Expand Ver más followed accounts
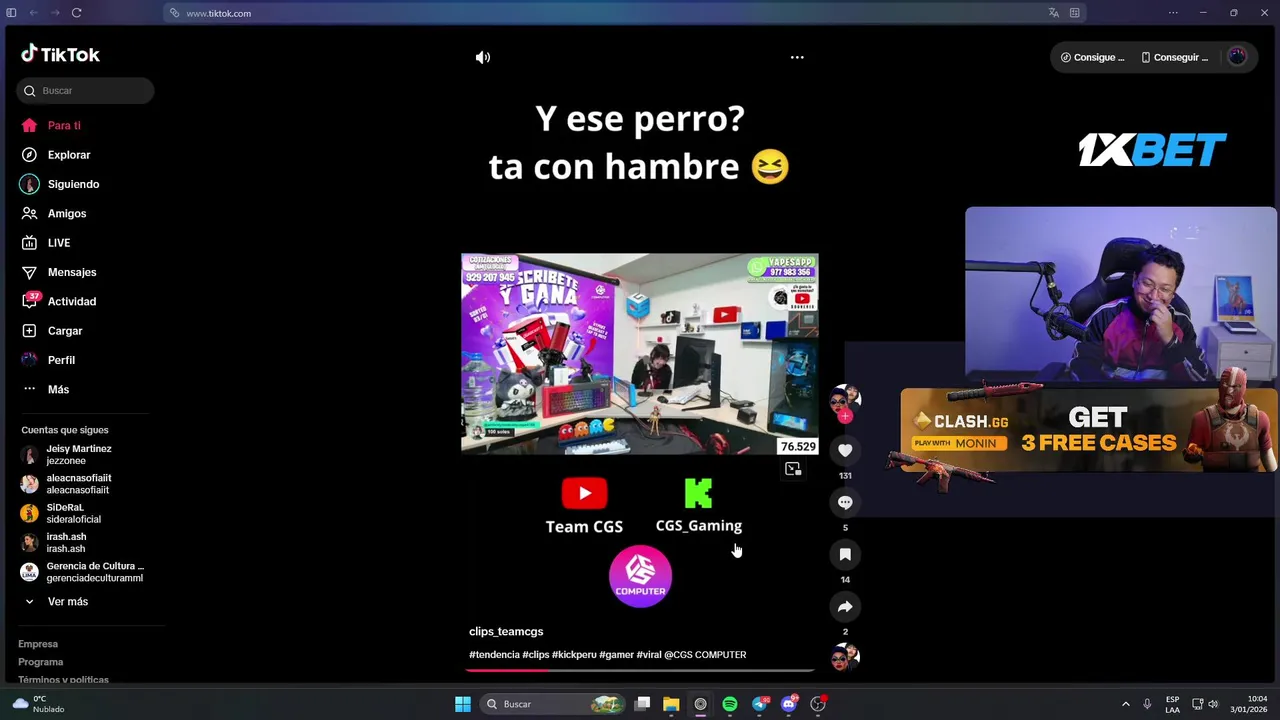The image size is (1280, 720). (x=67, y=602)
